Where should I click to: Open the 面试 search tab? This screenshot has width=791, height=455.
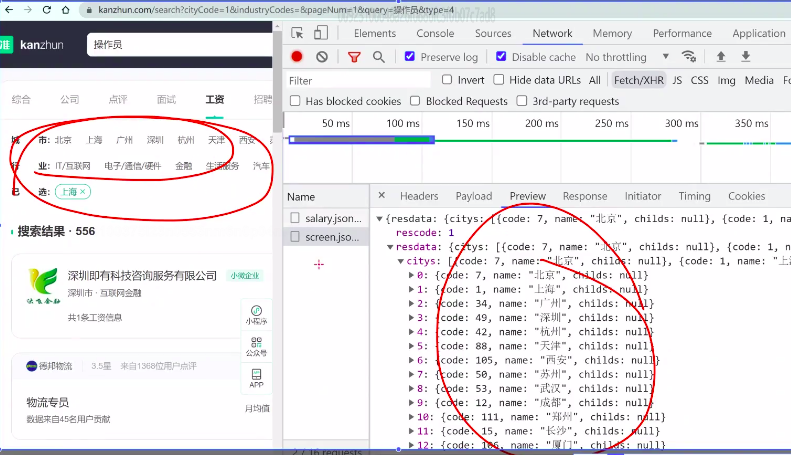pyautogui.click(x=166, y=99)
